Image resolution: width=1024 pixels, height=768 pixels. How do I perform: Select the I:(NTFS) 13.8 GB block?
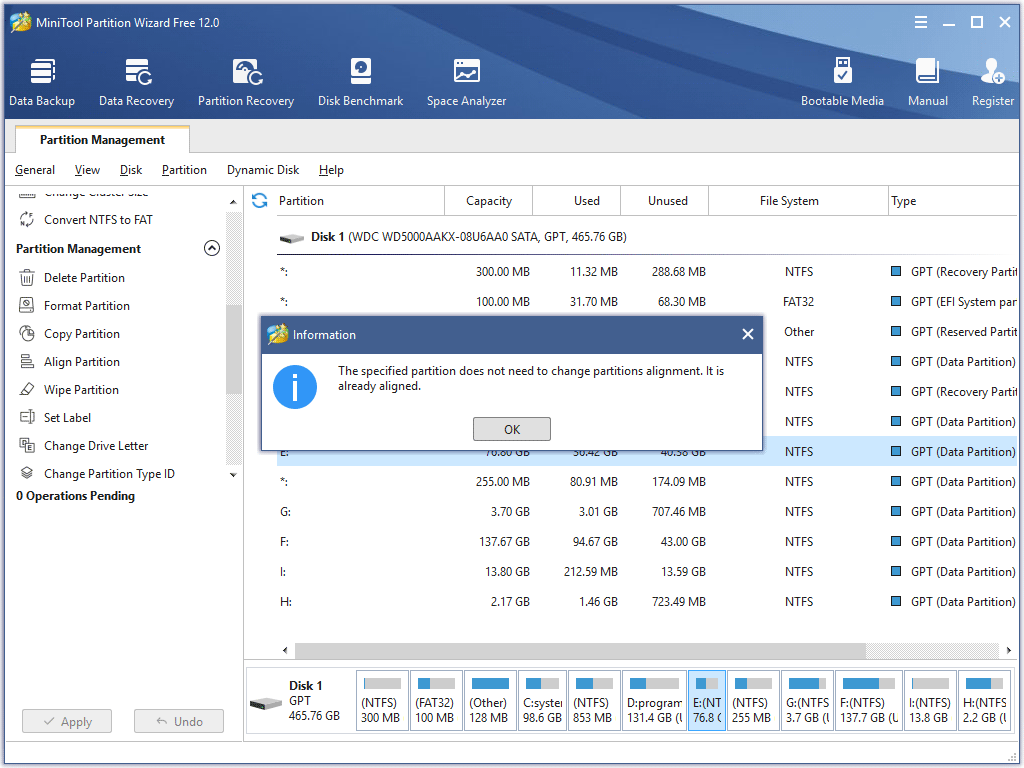pyautogui.click(x=930, y=701)
